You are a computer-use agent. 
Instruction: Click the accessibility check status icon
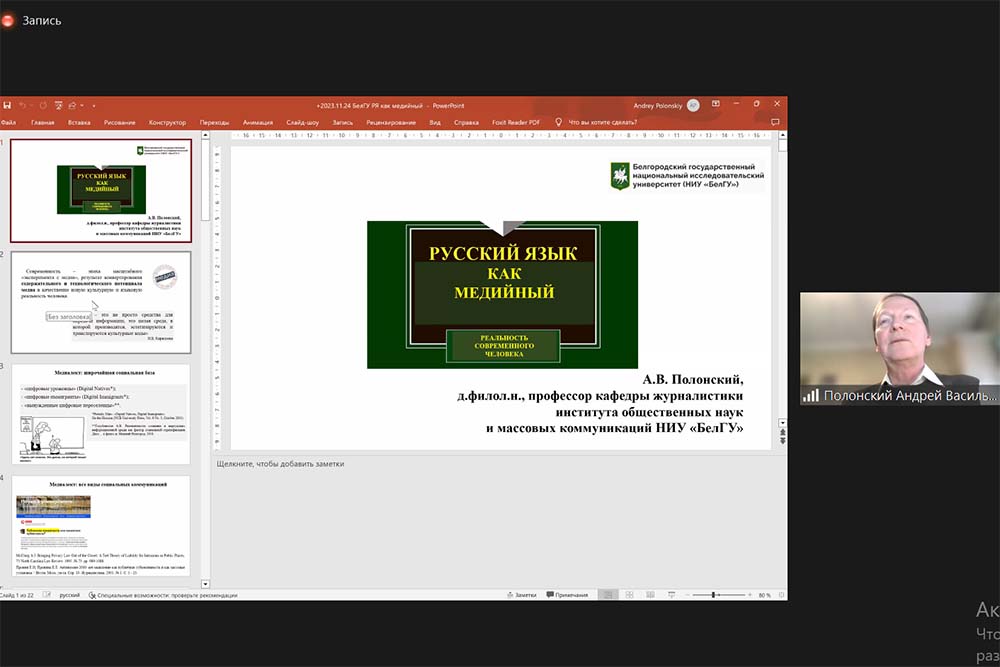[93, 595]
